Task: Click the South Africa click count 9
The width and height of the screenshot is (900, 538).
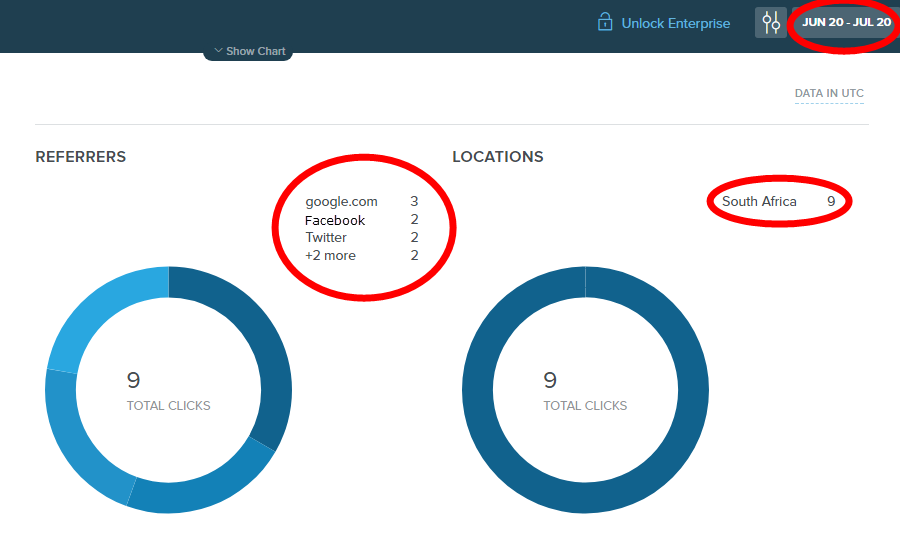Action: click(831, 201)
